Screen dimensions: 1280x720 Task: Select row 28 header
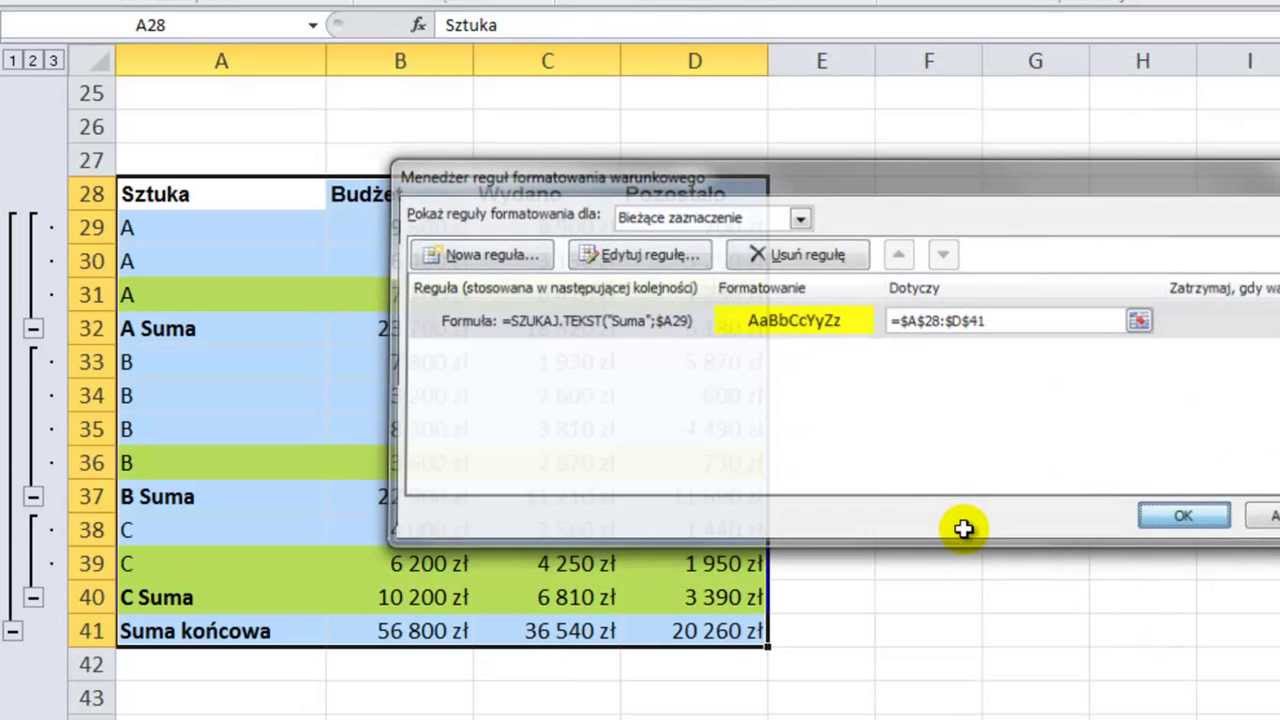pos(91,194)
